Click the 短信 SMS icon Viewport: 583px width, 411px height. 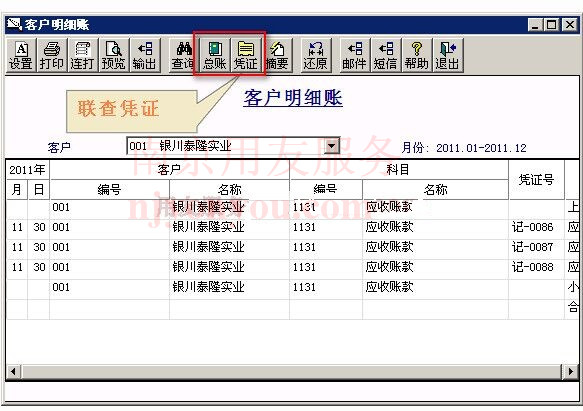pos(386,55)
